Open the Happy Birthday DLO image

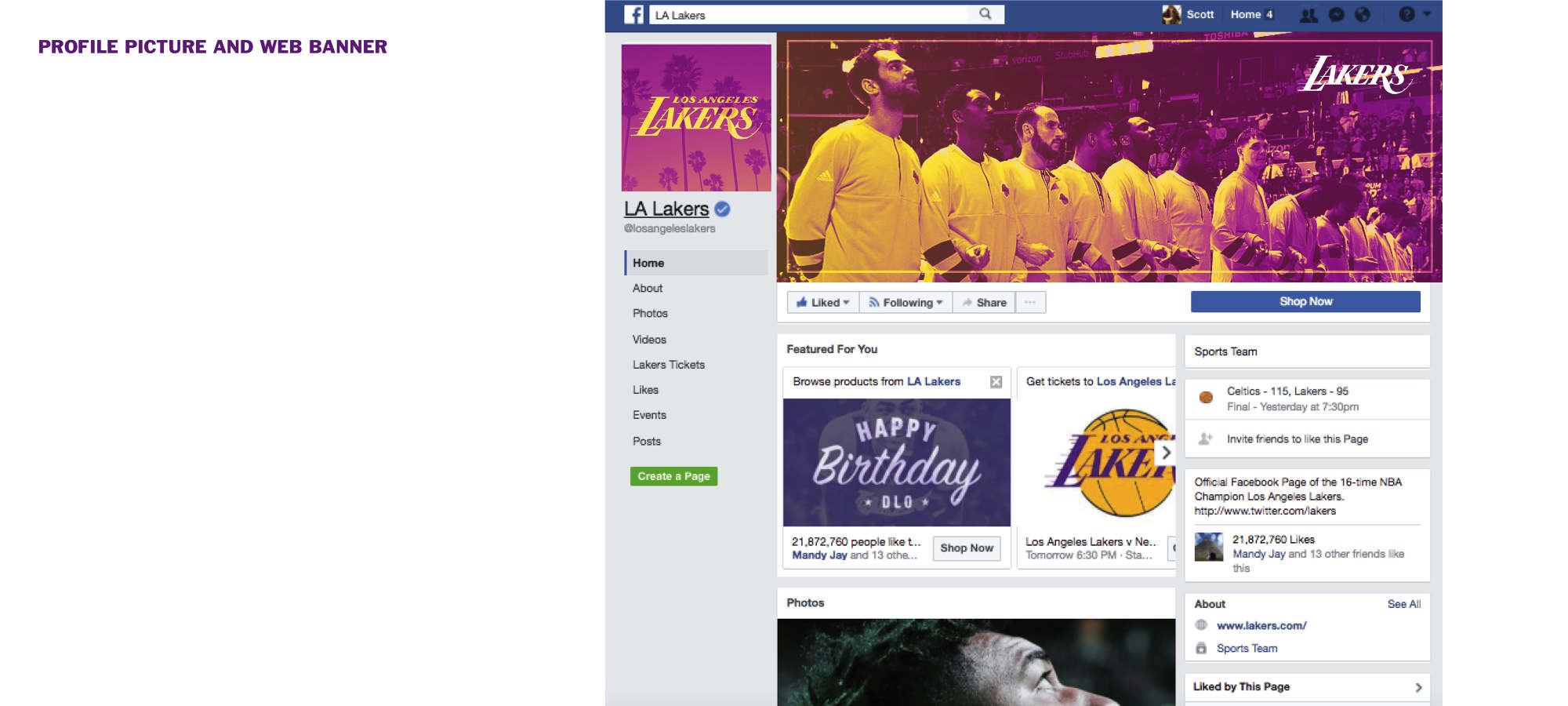pos(897,462)
